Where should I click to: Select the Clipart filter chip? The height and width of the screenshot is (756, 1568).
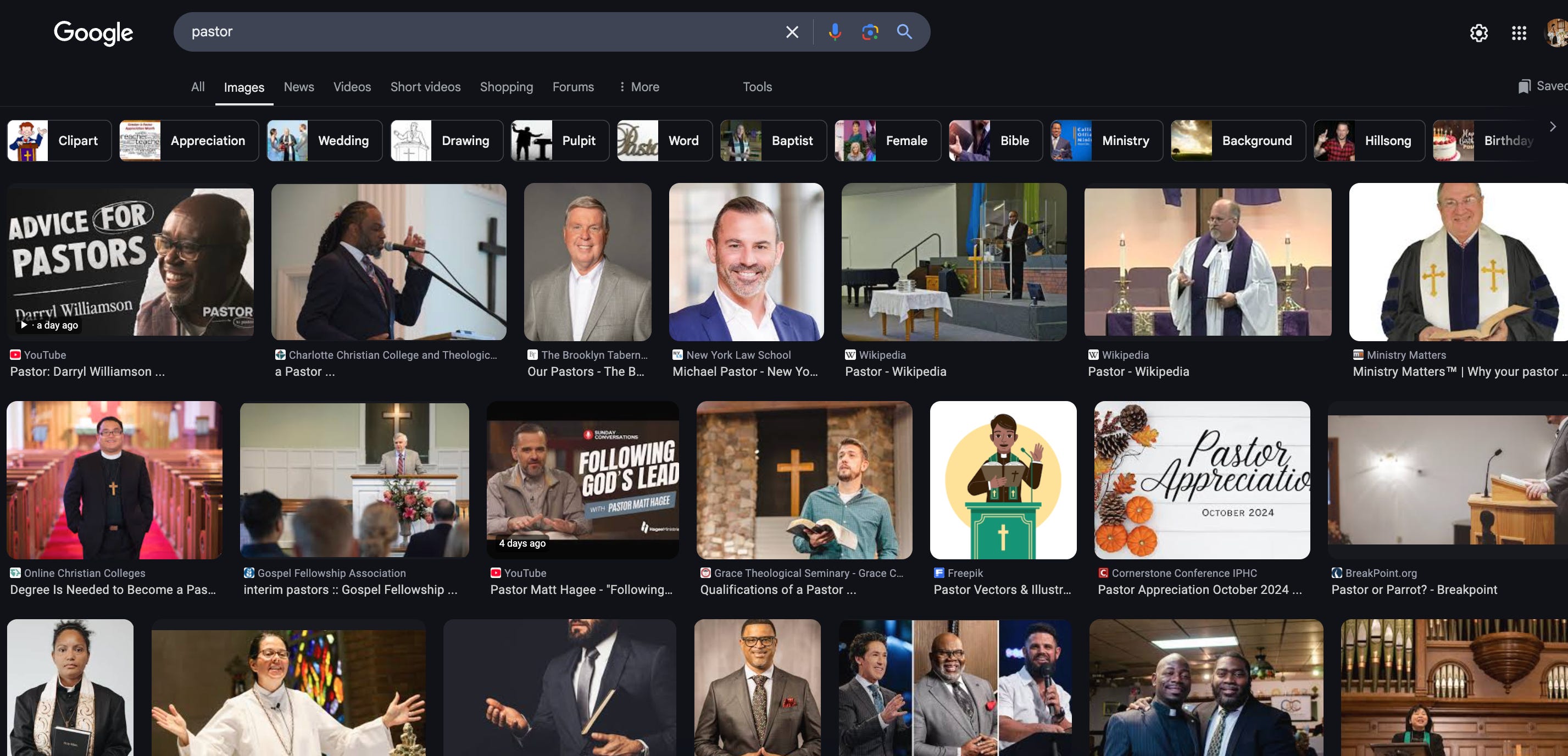click(60, 141)
